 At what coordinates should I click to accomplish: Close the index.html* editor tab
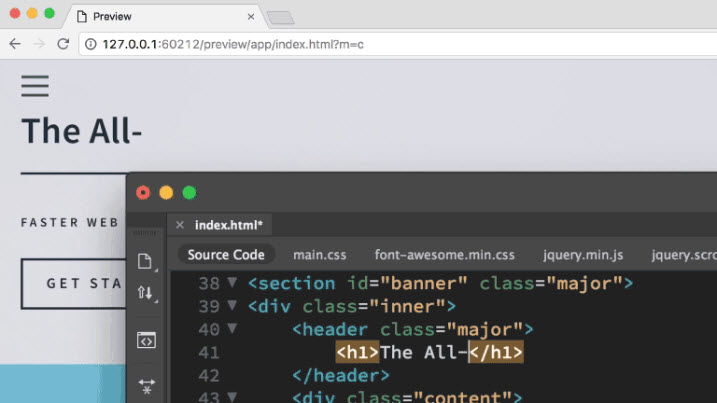[180, 225]
